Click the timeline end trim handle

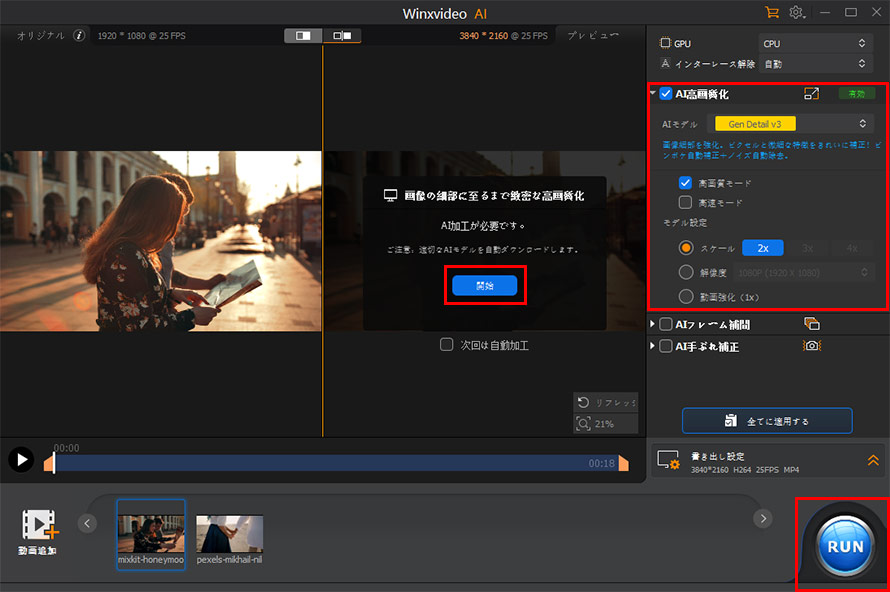click(x=623, y=463)
